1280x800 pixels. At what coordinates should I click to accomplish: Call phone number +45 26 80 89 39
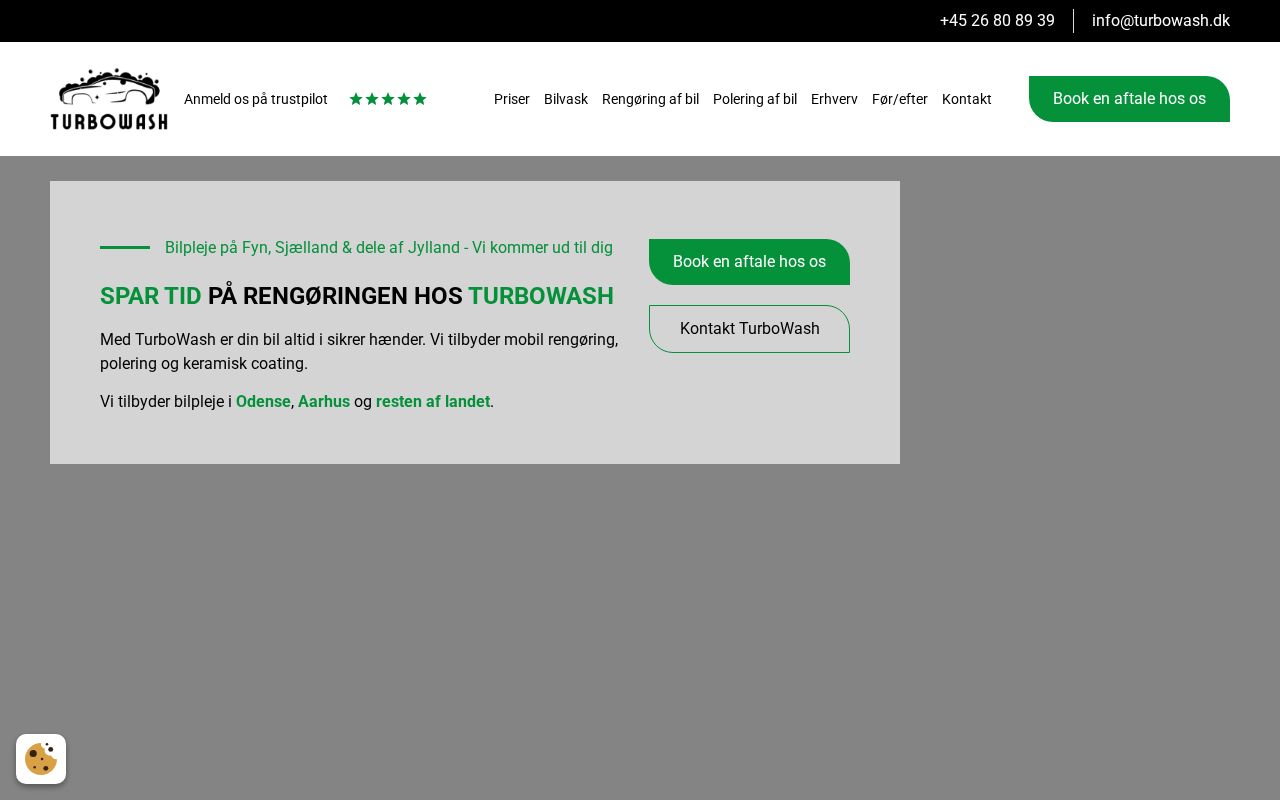(x=997, y=20)
